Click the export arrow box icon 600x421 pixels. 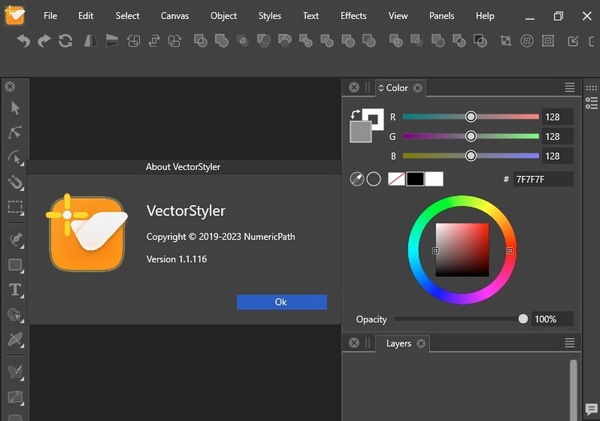coord(573,41)
